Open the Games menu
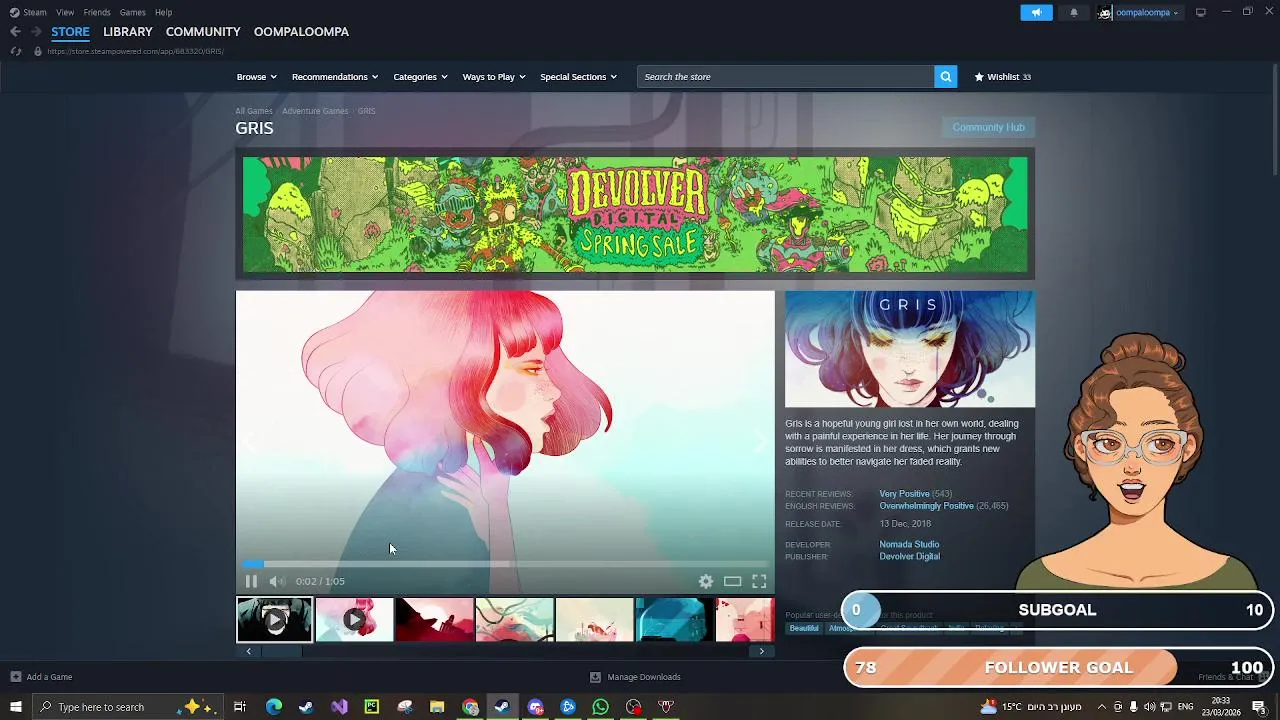Image resolution: width=1280 pixels, height=720 pixels. pyautogui.click(x=132, y=12)
